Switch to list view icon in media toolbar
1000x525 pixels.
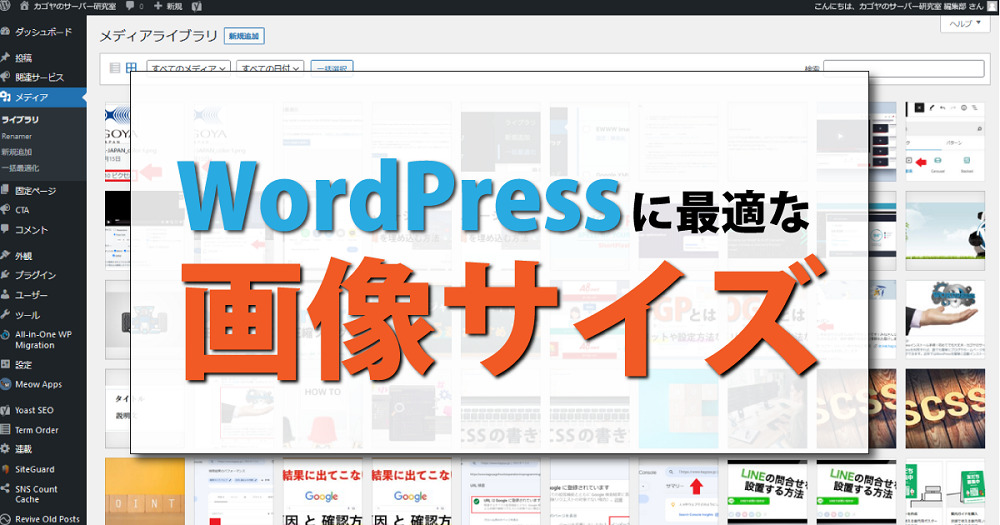tap(115, 68)
